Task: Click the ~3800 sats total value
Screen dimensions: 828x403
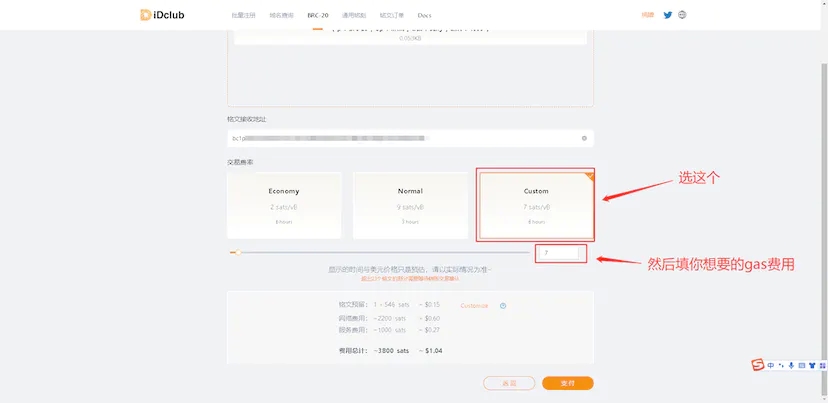Action: pyautogui.click(x=391, y=350)
